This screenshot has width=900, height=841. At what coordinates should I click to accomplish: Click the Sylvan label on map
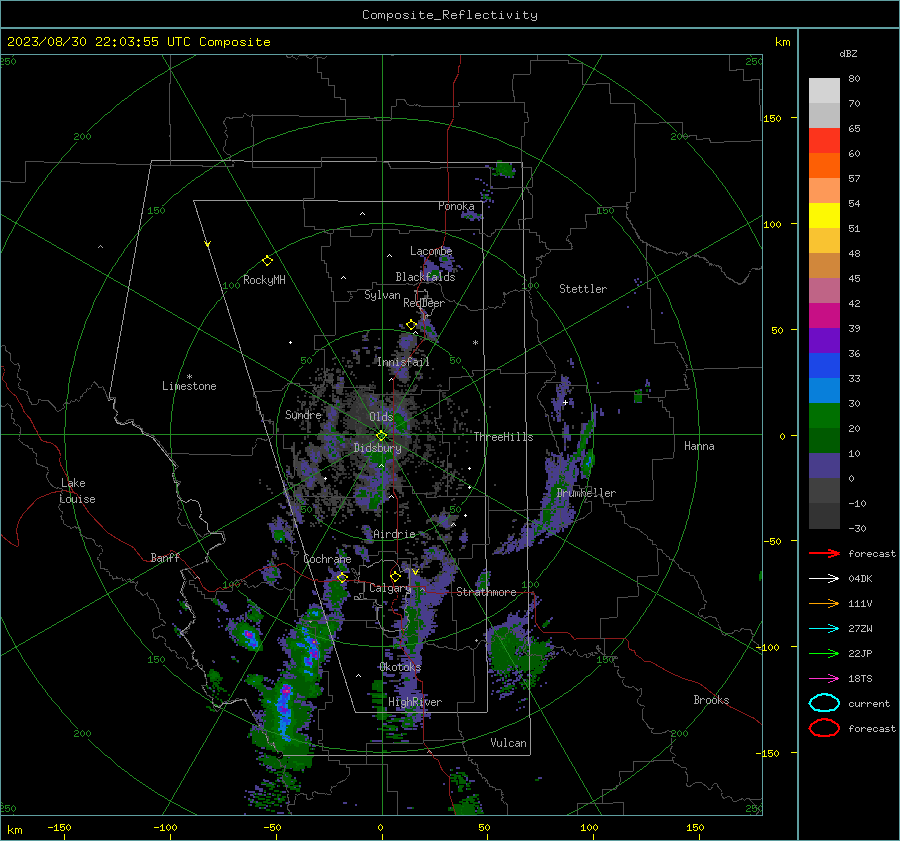coord(382,295)
